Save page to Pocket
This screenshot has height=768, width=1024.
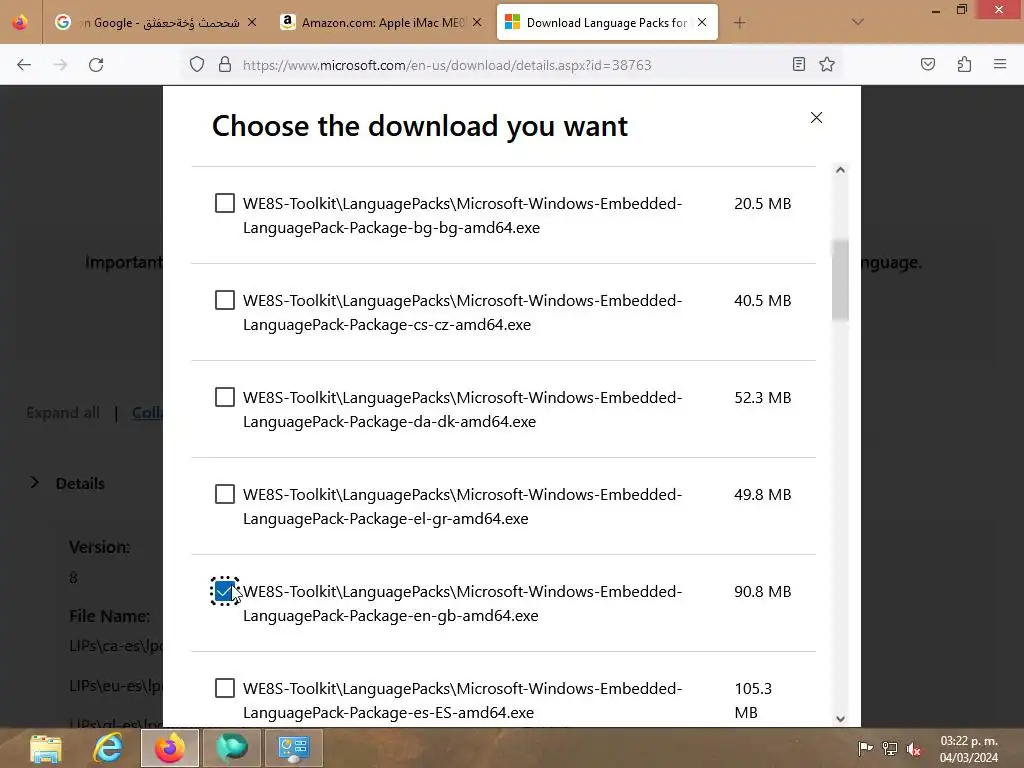click(x=927, y=64)
